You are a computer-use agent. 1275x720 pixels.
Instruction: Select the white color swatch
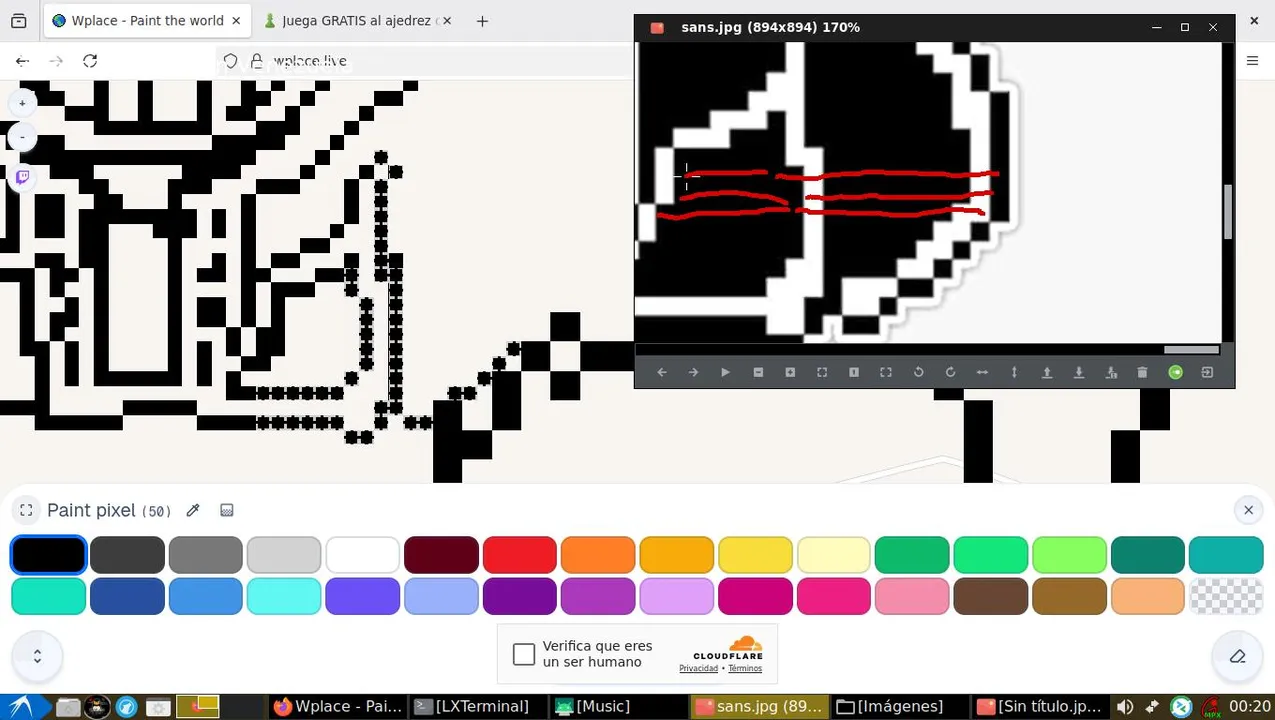(x=363, y=555)
